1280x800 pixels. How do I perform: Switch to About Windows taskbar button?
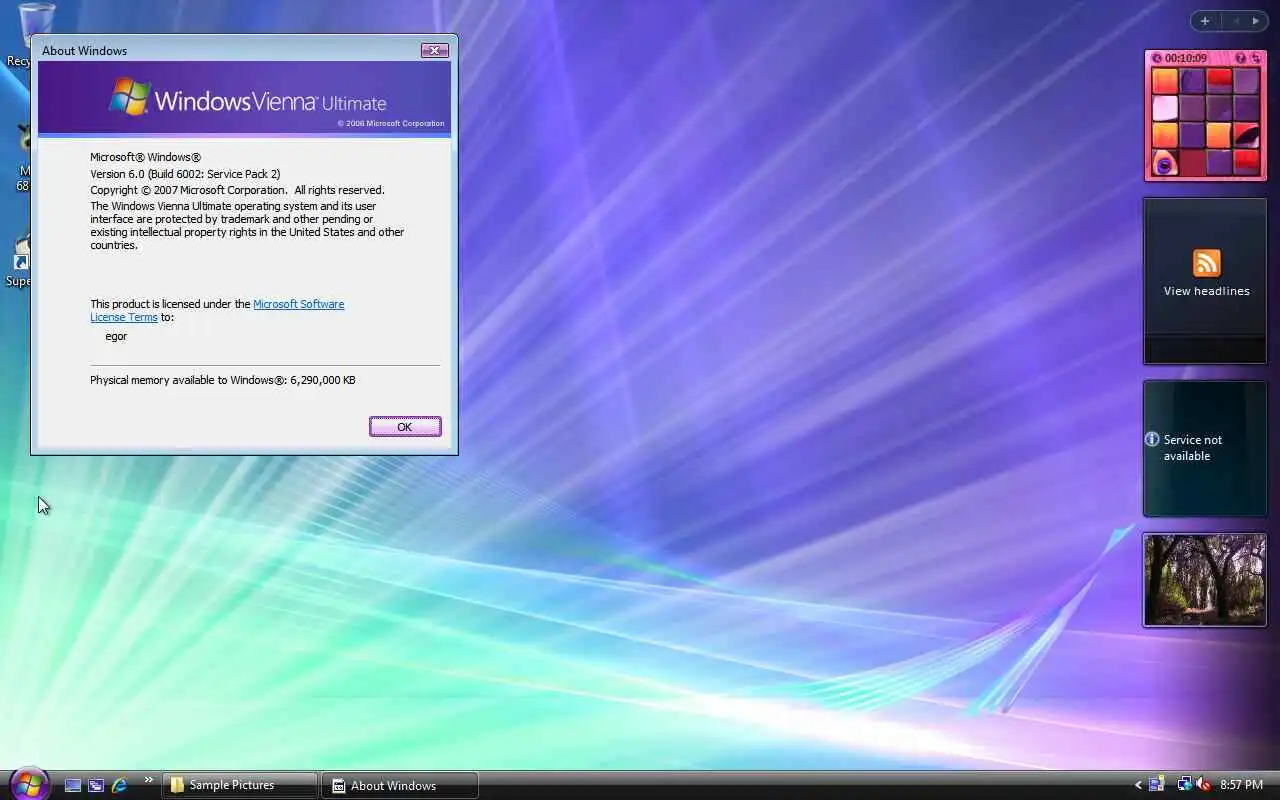pos(400,785)
